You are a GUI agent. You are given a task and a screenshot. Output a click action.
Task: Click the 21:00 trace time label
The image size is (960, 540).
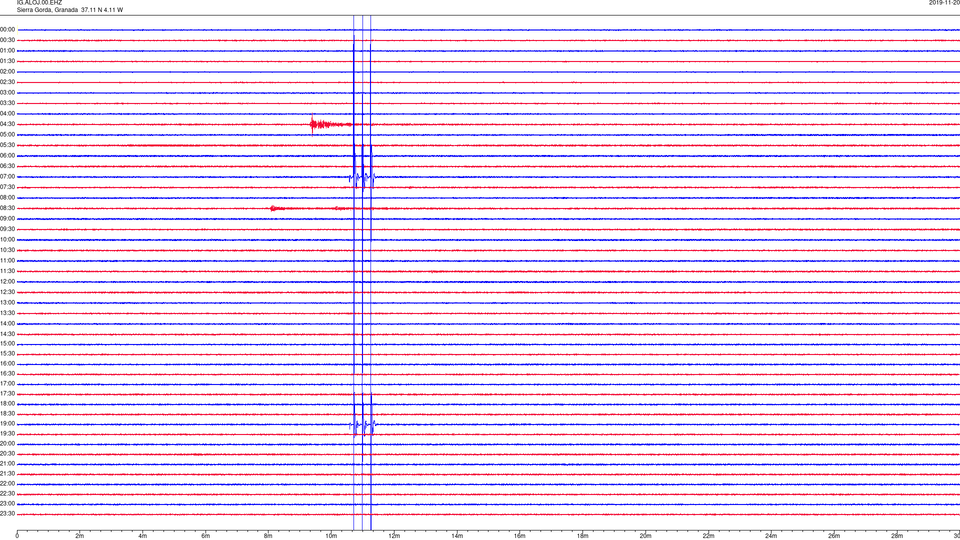[7, 464]
